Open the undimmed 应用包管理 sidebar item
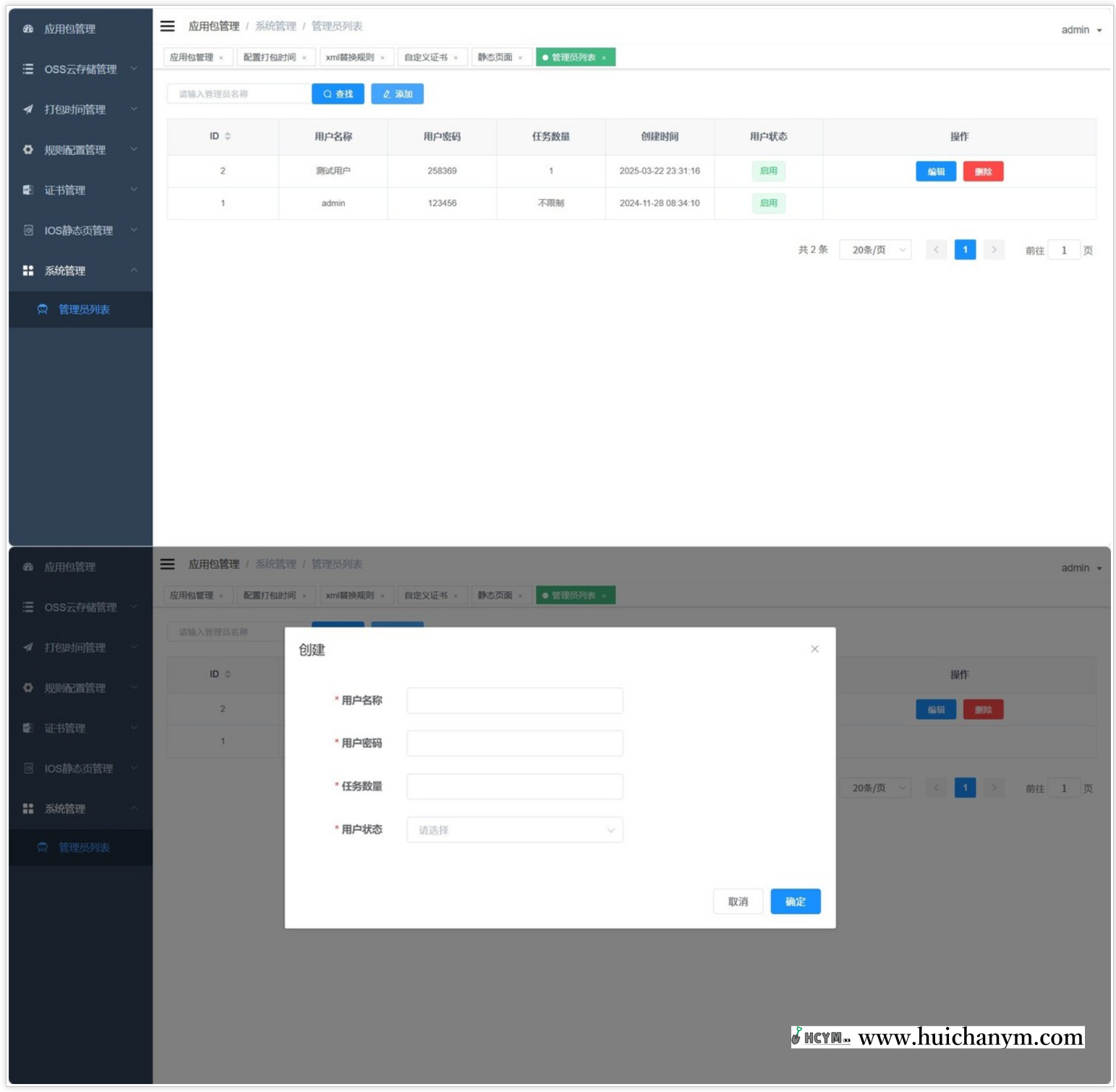Viewport: 1116px width, 1092px height. point(69,29)
